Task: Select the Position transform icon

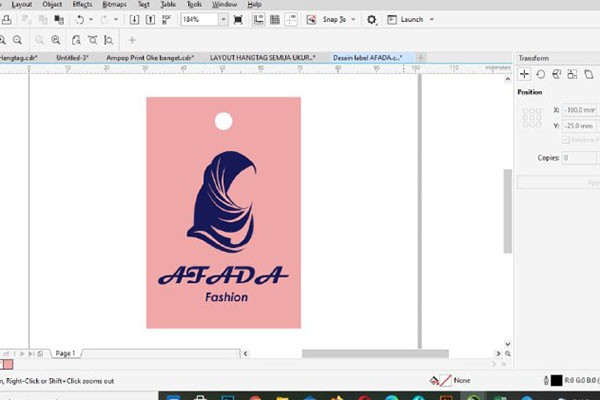Action: coord(524,74)
